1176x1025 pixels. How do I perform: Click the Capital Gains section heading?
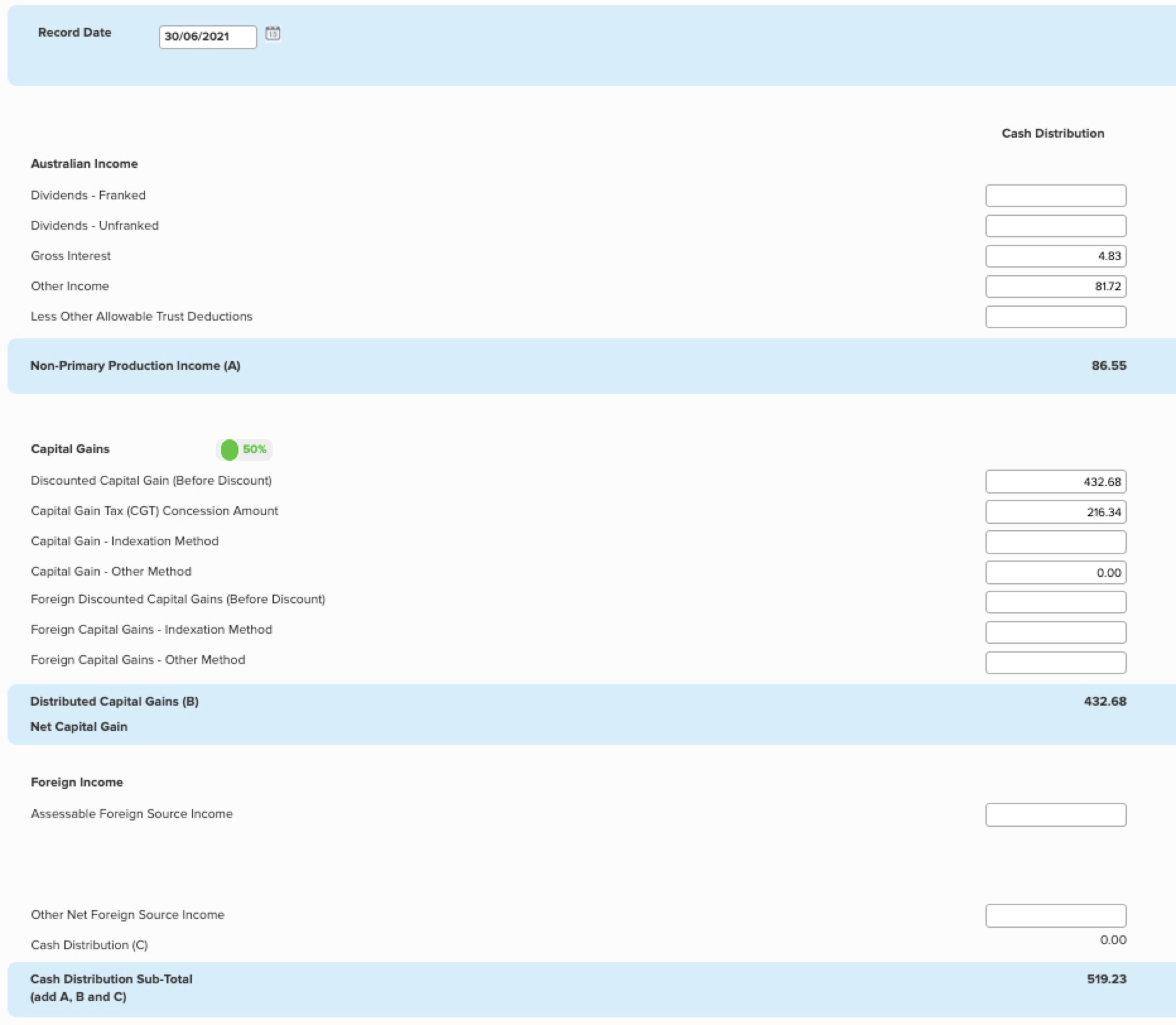70,449
